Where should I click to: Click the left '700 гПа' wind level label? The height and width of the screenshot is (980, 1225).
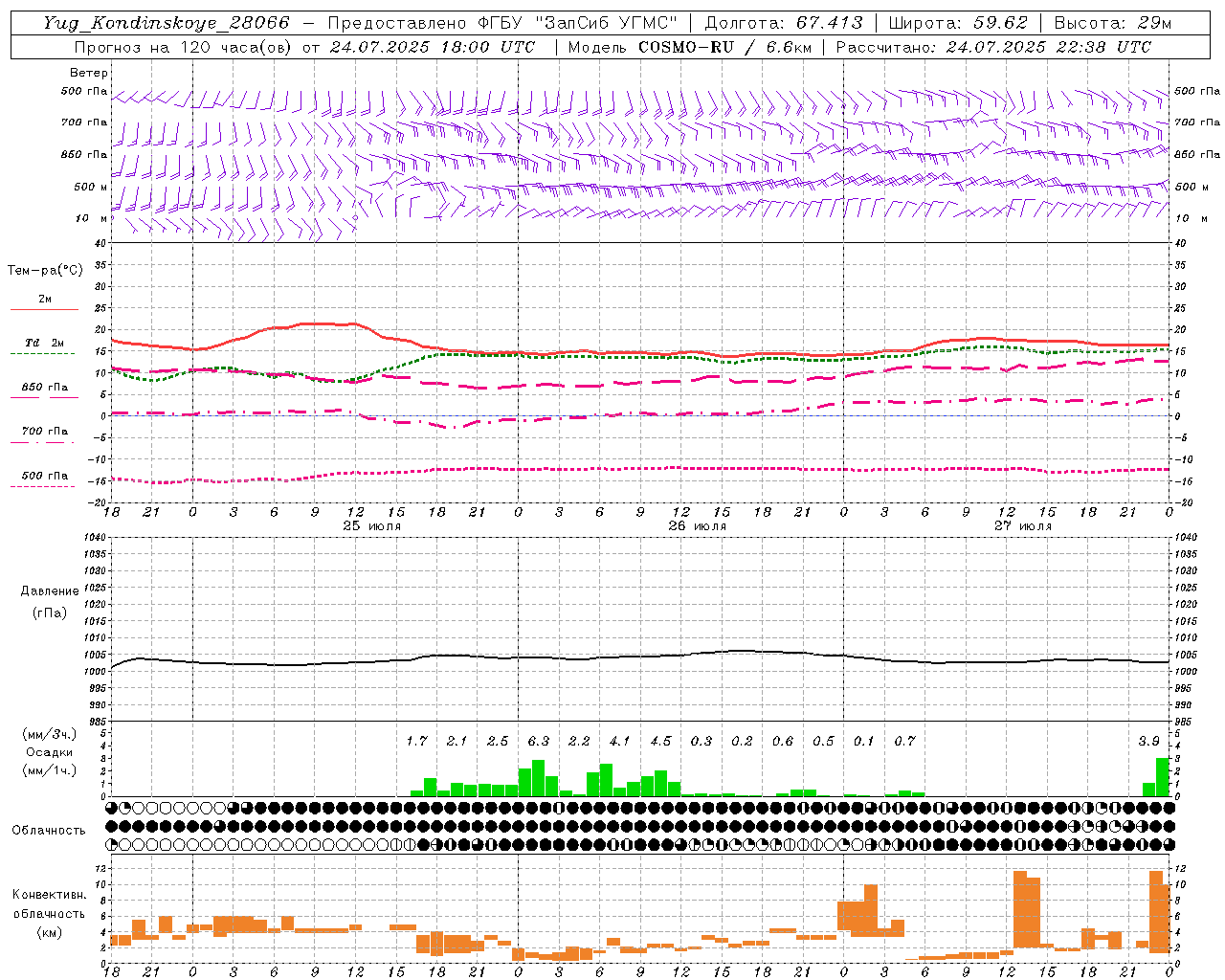[x=84, y=122]
